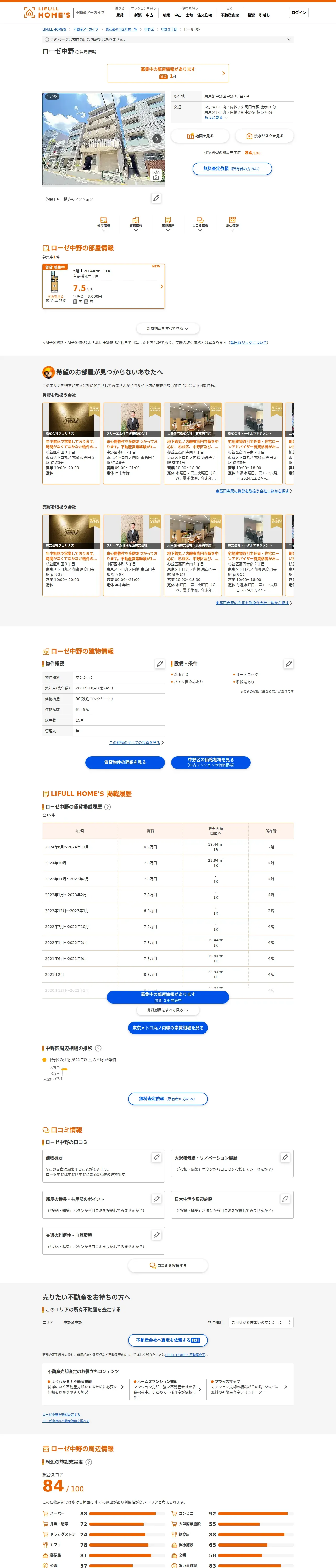
Task: Open 不動産査定 in the top navigation
Action: click(230, 15)
